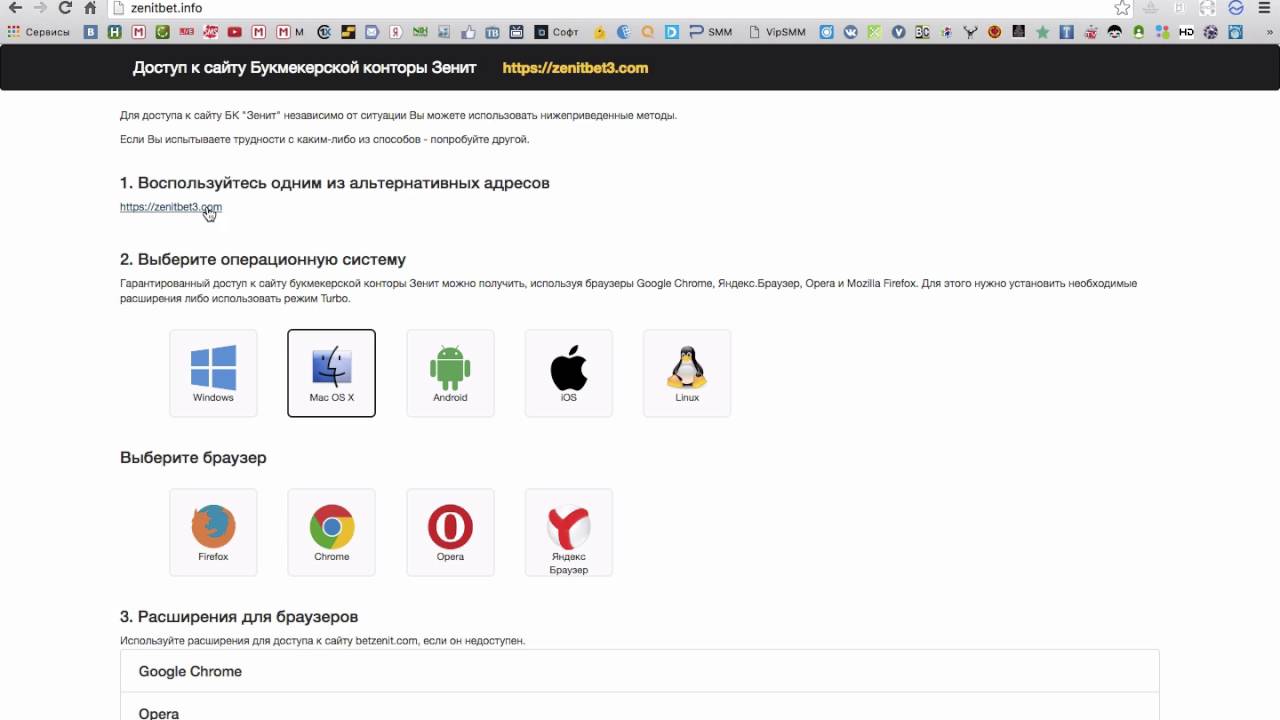Open the browser home page
The width and height of the screenshot is (1280, 720).
(90, 8)
